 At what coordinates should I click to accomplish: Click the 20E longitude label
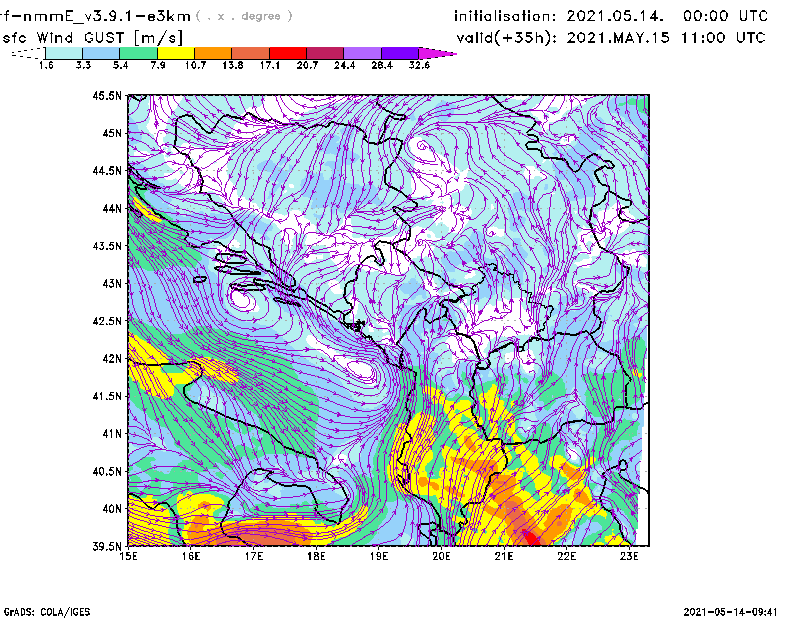click(x=441, y=556)
